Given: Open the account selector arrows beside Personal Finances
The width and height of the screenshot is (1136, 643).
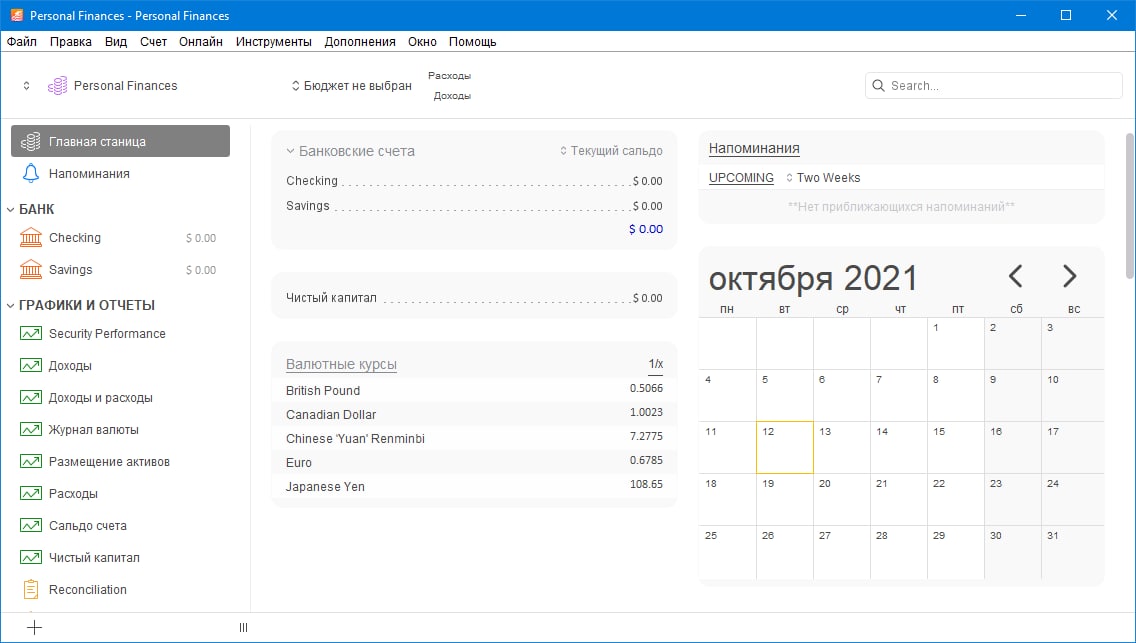Looking at the screenshot, I should pos(27,85).
